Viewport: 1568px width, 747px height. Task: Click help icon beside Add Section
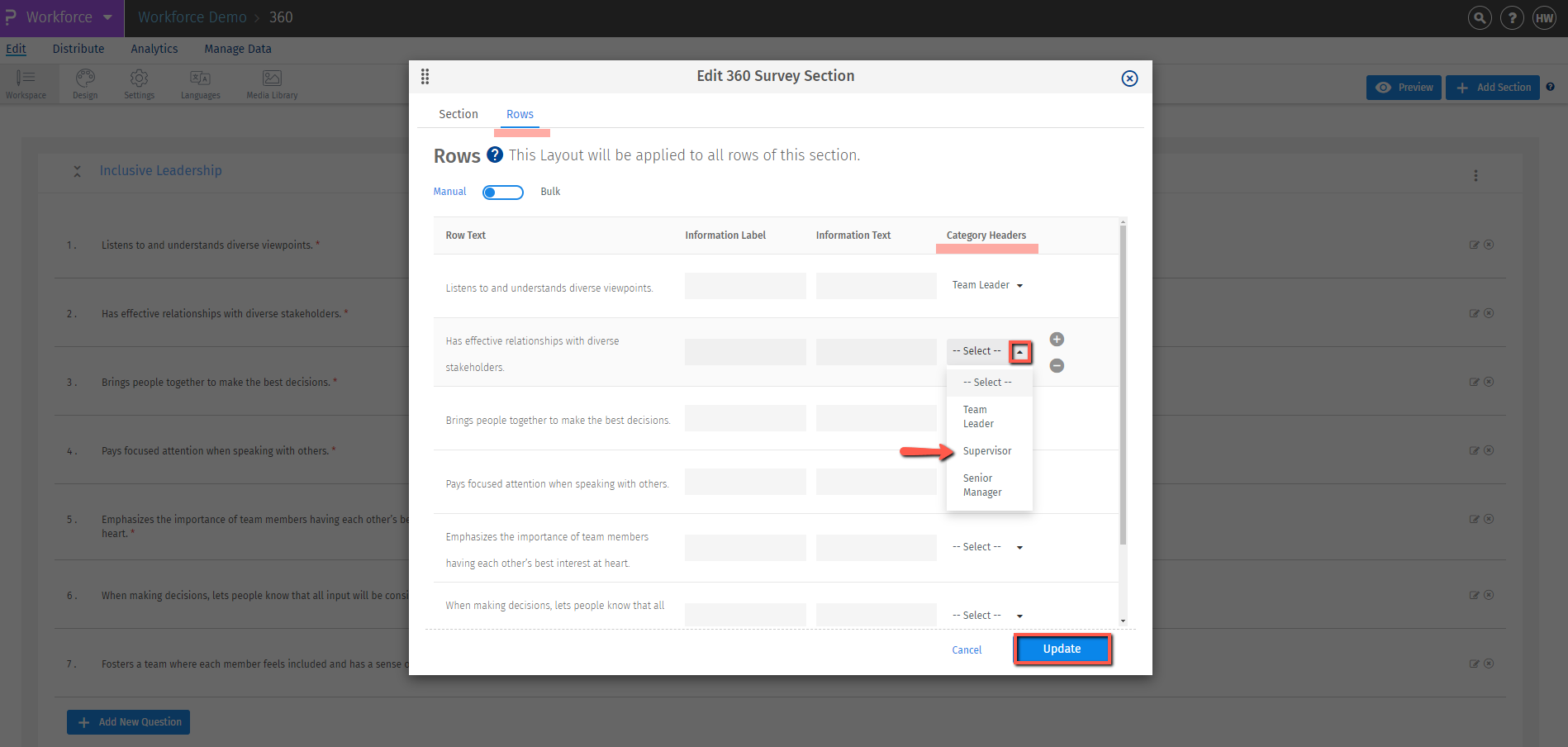tap(1551, 87)
